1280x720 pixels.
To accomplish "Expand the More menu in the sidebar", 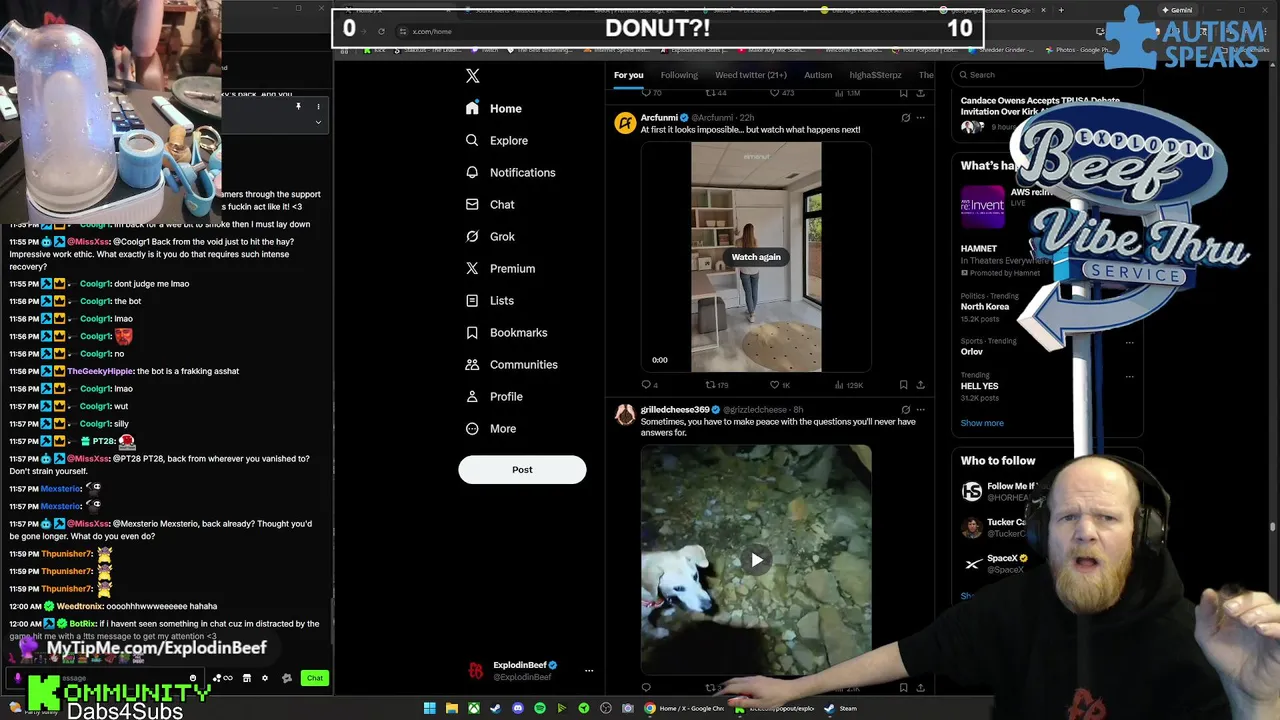I will [x=491, y=428].
